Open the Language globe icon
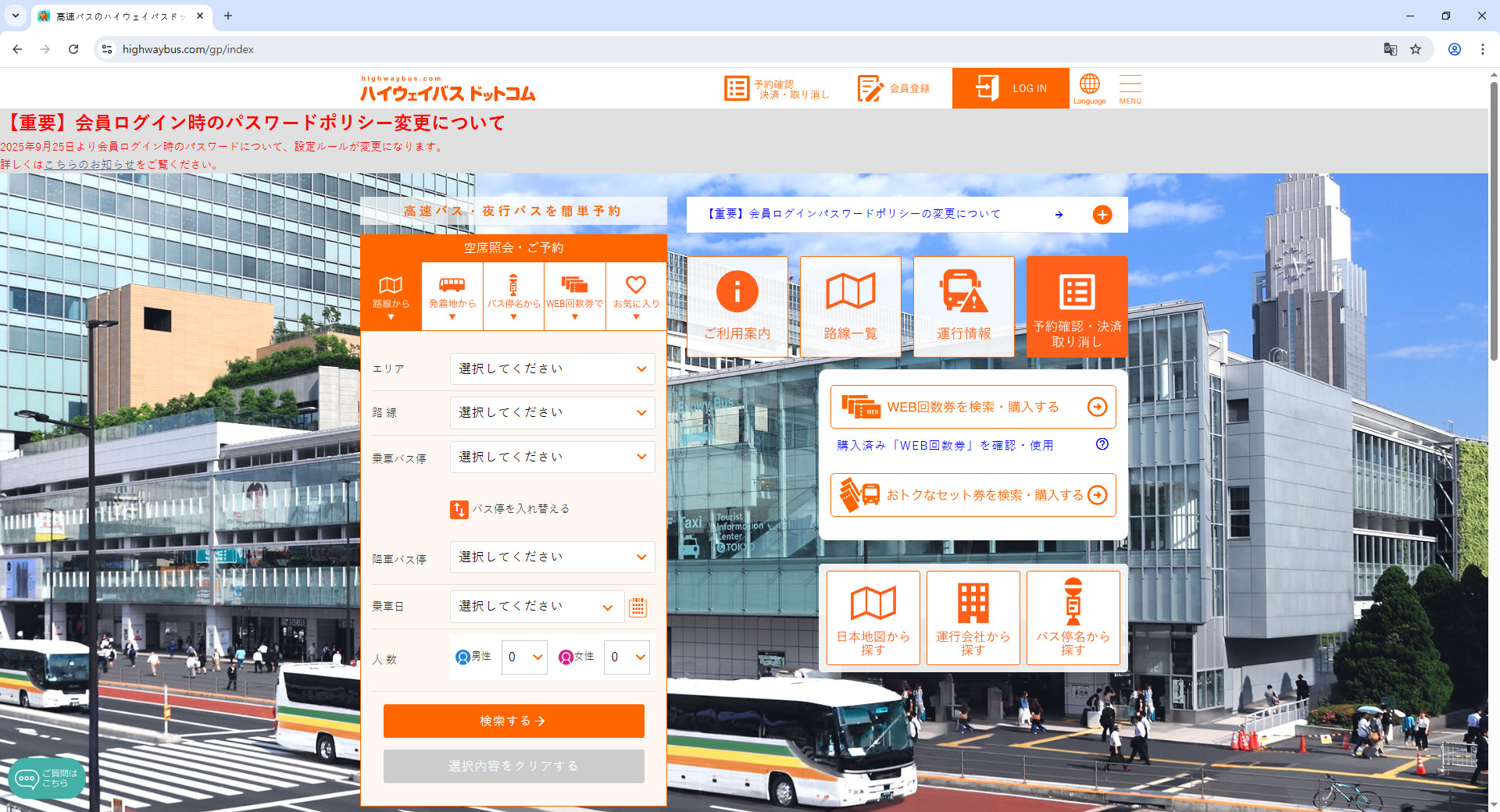 [1089, 88]
